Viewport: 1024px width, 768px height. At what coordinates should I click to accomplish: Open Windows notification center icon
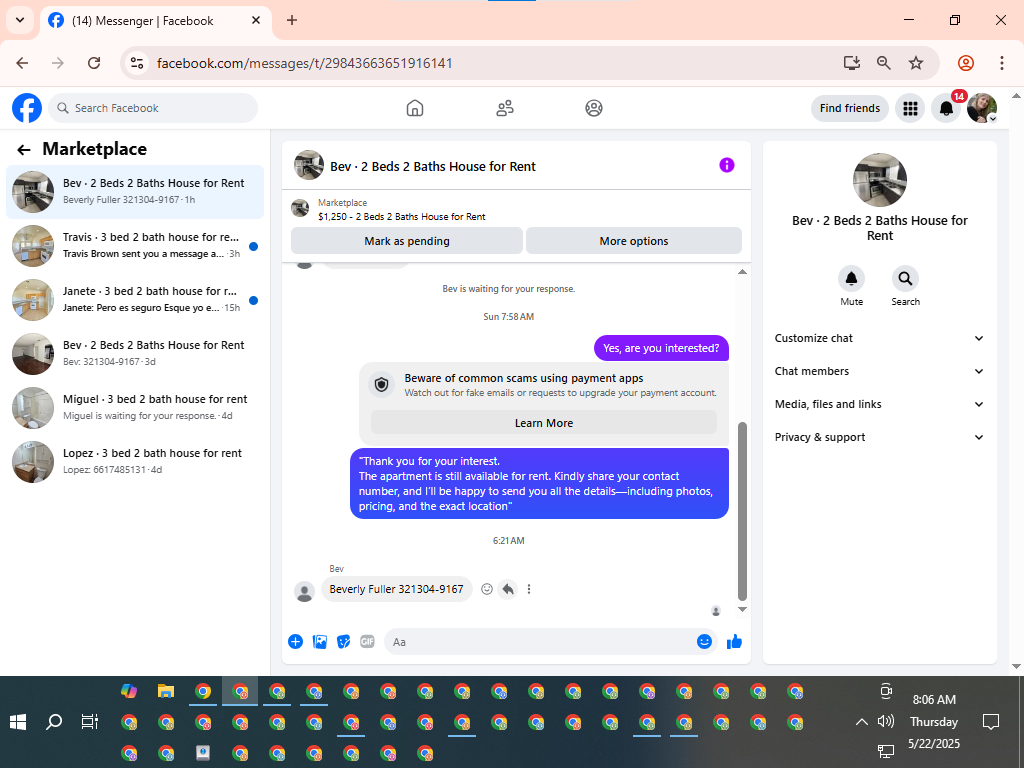(x=991, y=722)
